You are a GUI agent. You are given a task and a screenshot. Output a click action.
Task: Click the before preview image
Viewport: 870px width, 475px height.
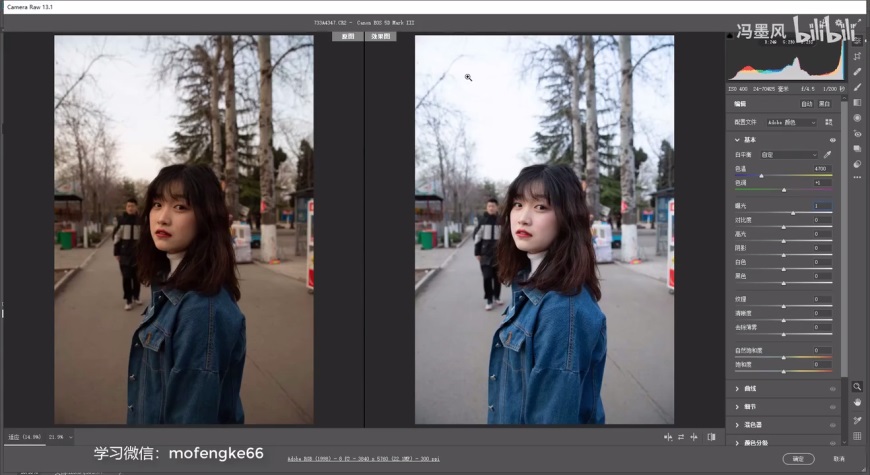coord(184,230)
